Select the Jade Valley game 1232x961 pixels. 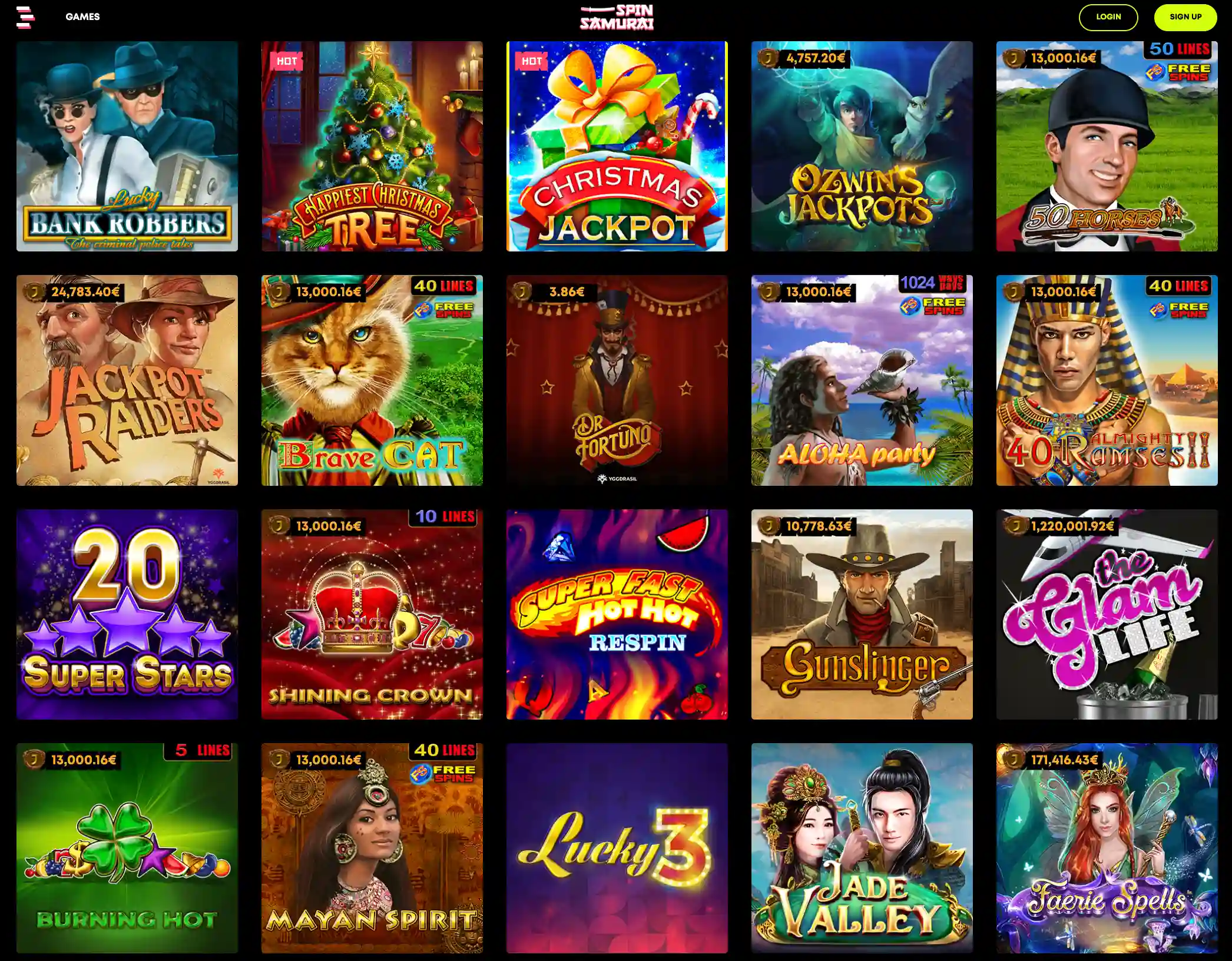(862, 848)
